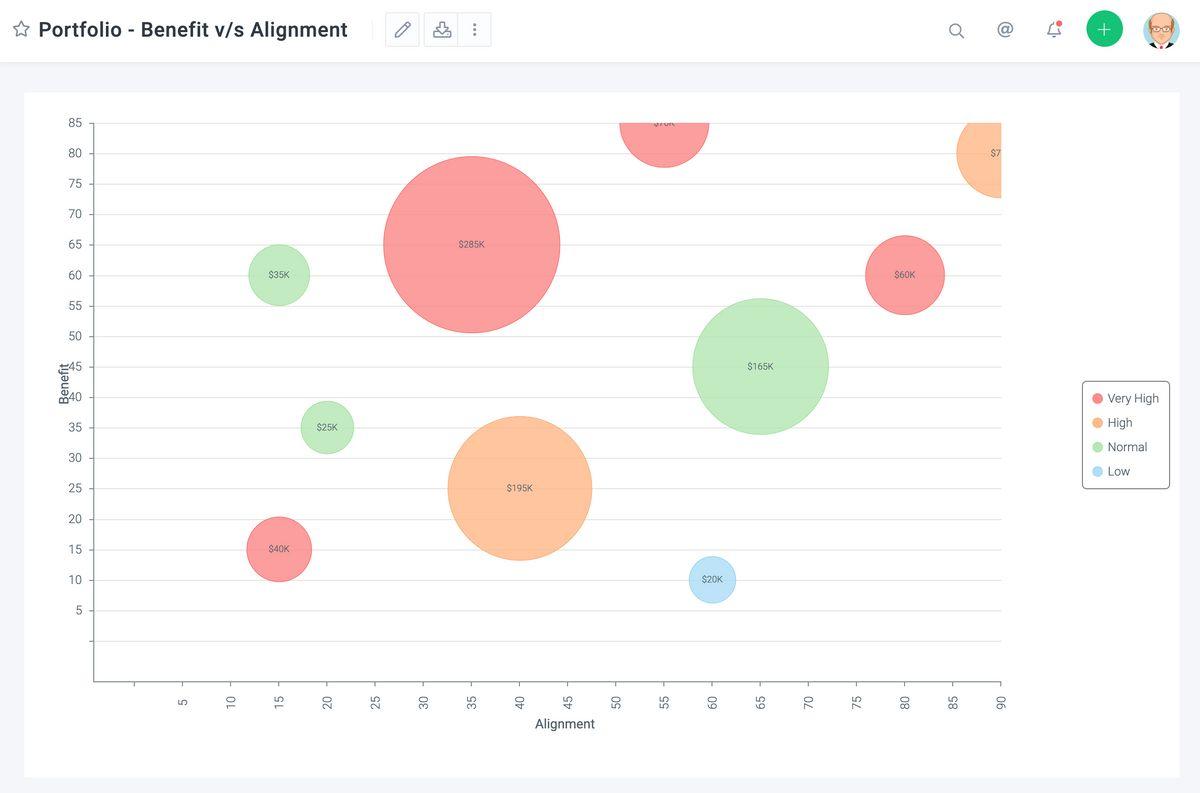Open the three-dot more options menu
This screenshot has width=1200, height=793.
tap(475, 30)
